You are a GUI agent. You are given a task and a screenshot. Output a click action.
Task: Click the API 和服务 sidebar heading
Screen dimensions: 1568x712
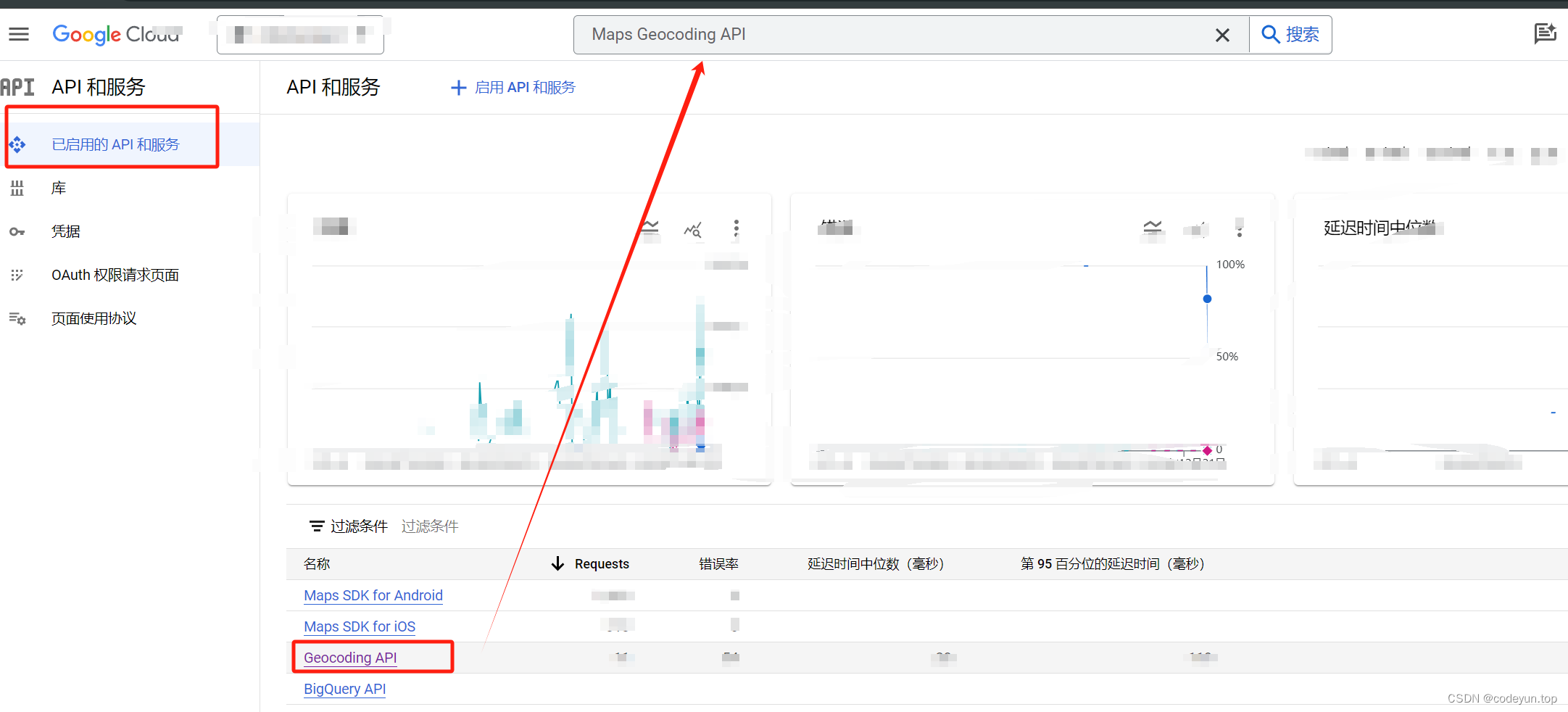99,87
